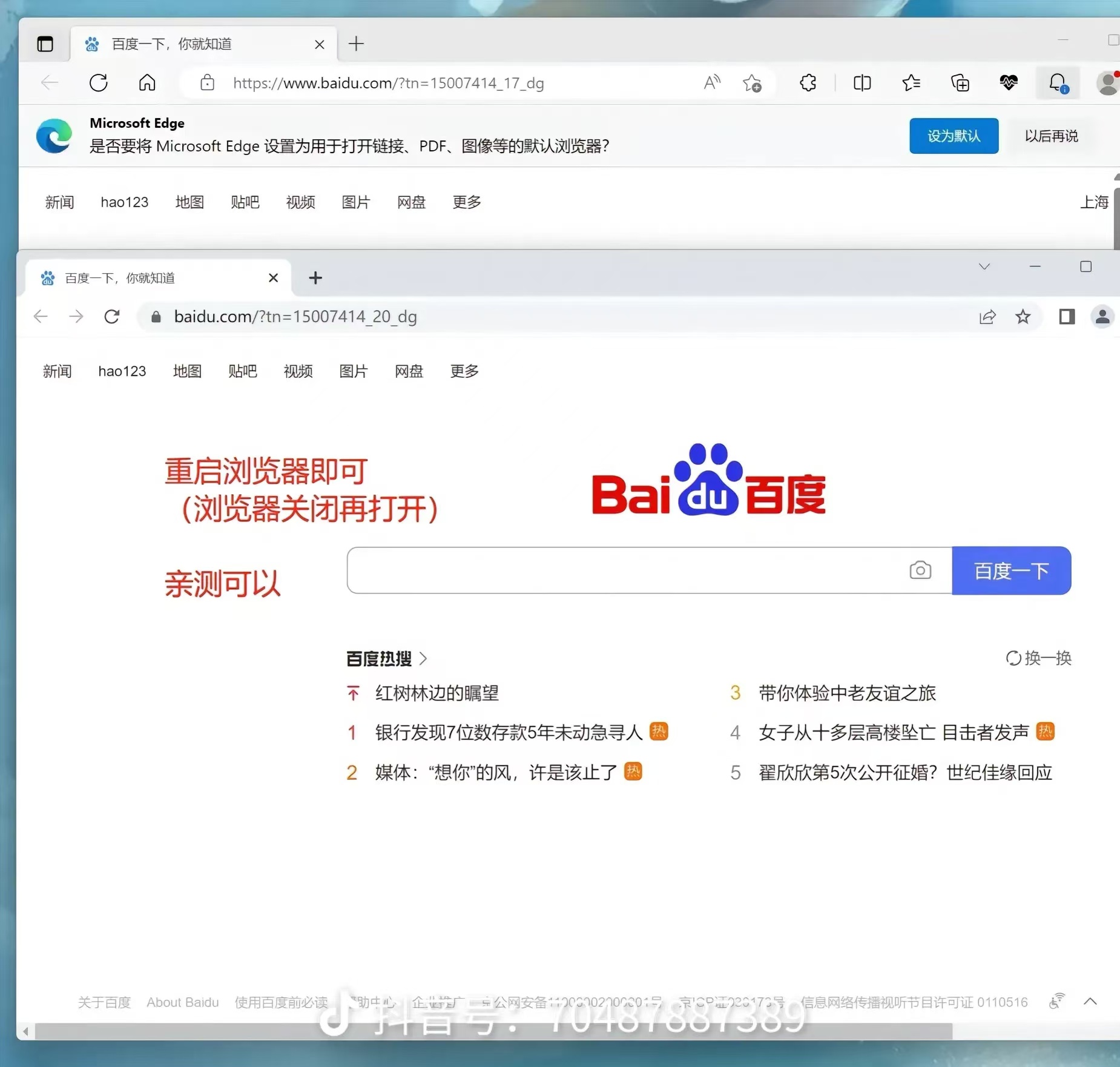Click the camera image search icon
Image resolution: width=1120 pixels, height=1067 pixels.
pyautogui.click(x=920, y=570)
